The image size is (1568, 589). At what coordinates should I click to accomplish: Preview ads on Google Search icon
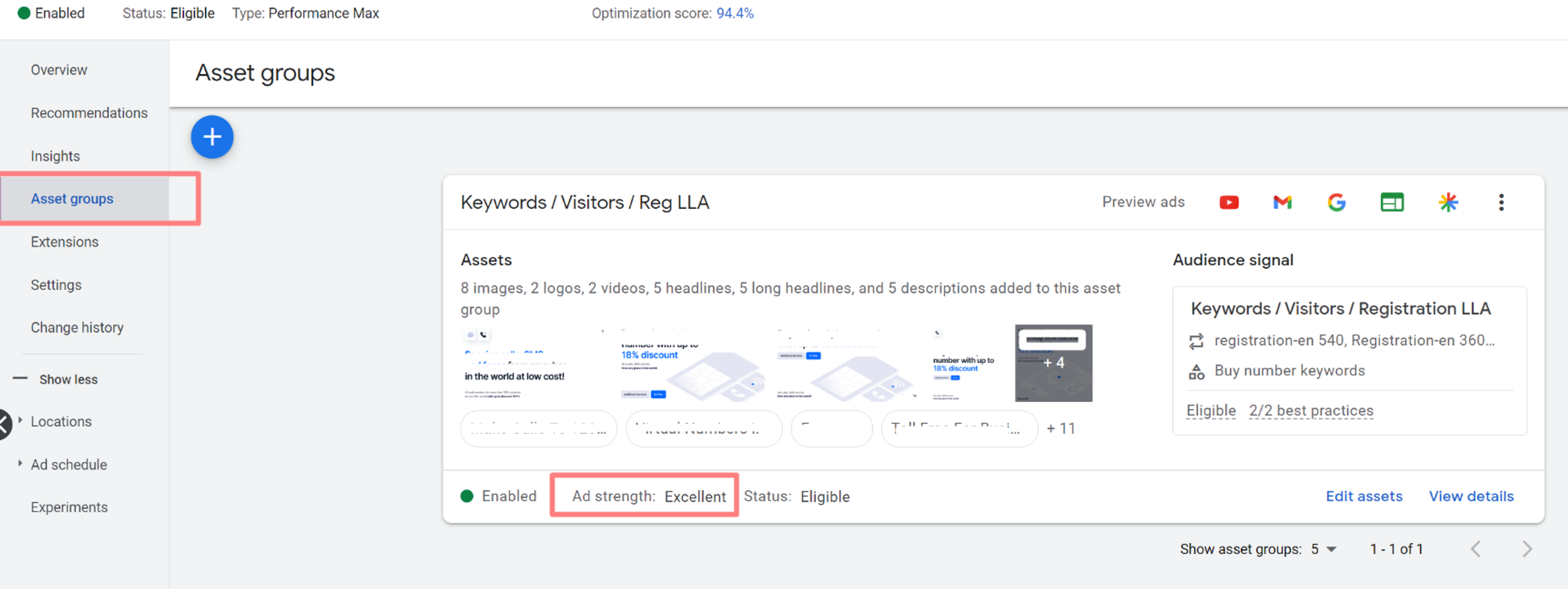click(x=1336, y=202)
